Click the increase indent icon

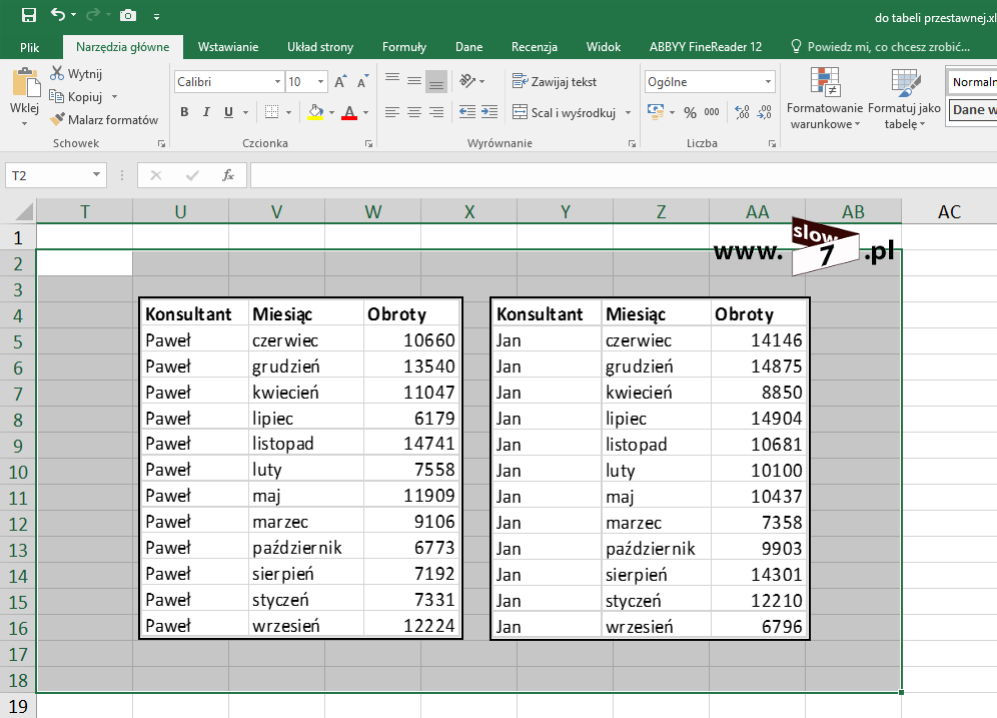[x=490, y=112]
